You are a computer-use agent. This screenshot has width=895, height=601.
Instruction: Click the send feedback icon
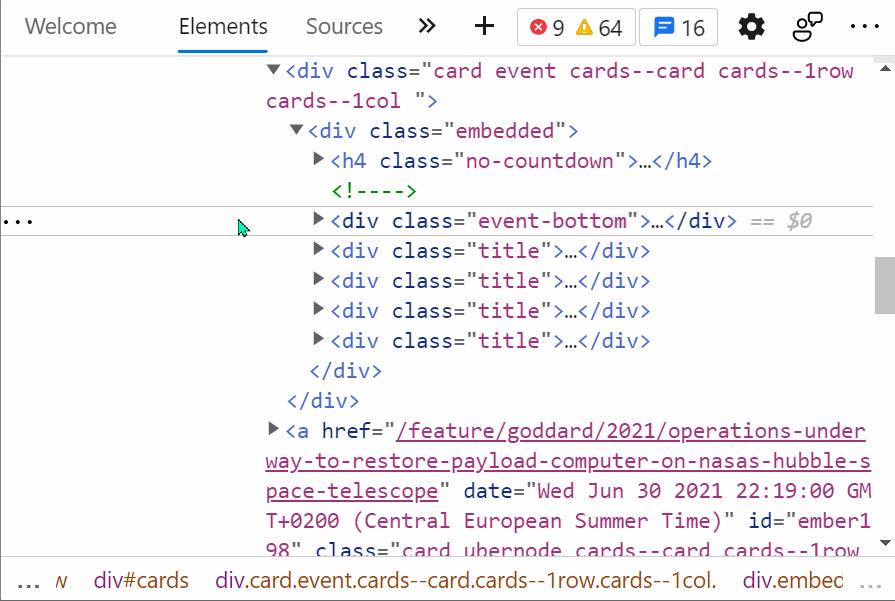[x=807, y=27]
